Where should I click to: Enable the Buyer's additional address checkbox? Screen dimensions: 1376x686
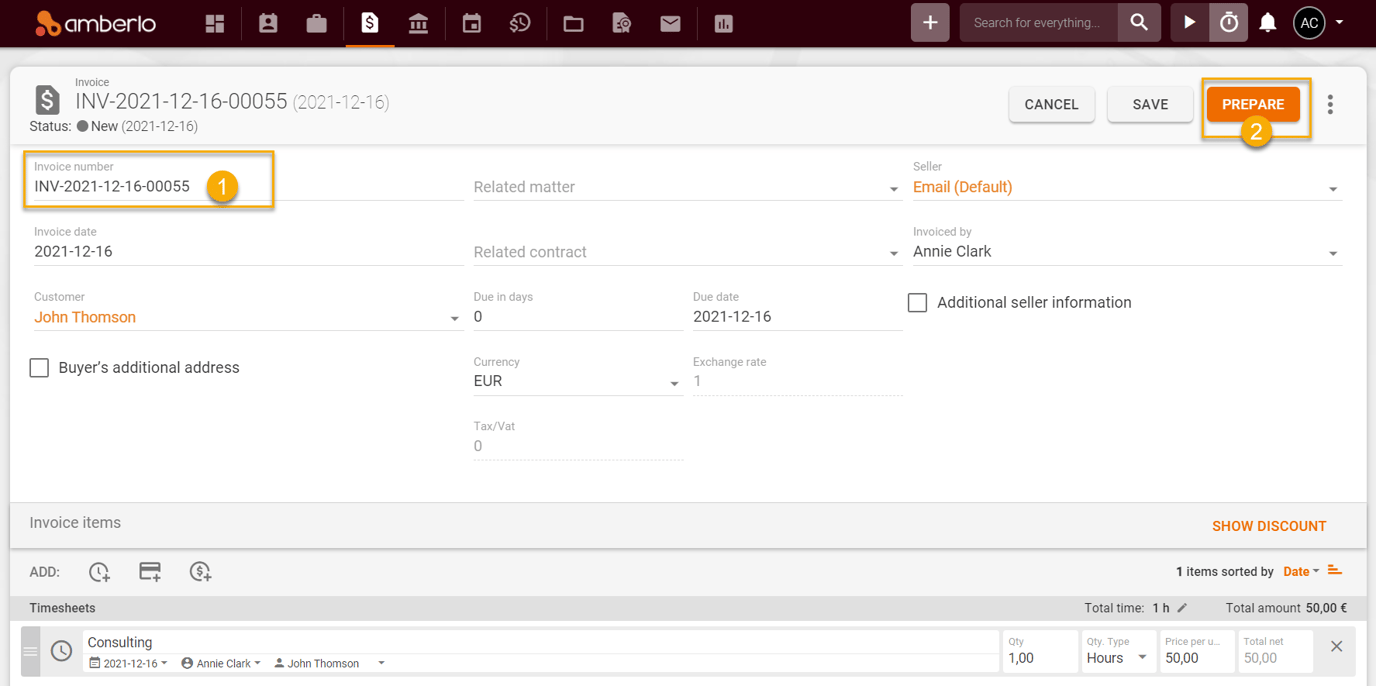(38, 367)
